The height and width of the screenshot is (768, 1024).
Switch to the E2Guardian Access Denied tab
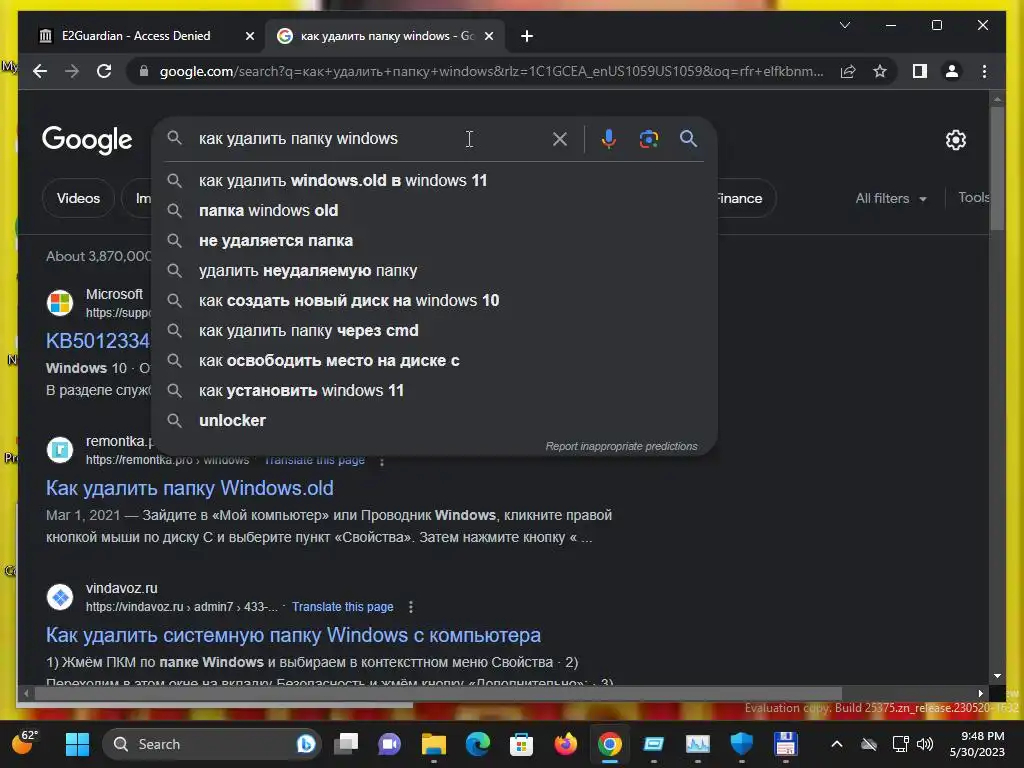pyautogui.click(x=136, y=36)
